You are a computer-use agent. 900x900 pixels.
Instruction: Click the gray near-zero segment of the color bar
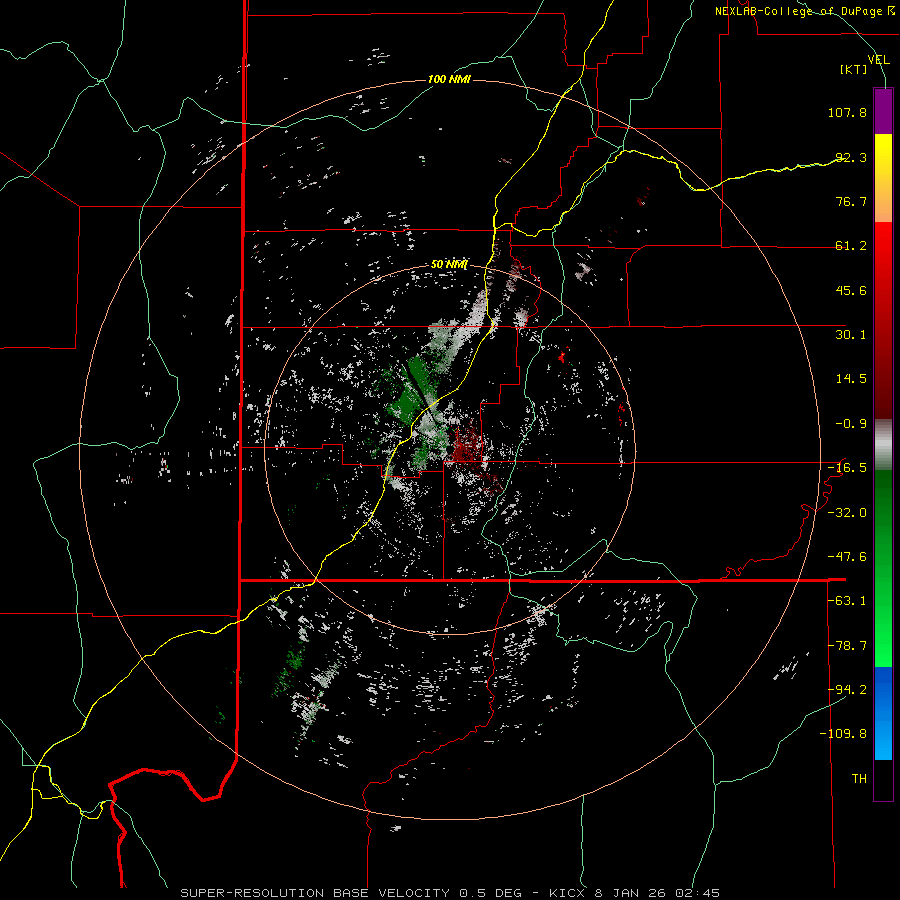pyautogui.click(x=883, y=445)
